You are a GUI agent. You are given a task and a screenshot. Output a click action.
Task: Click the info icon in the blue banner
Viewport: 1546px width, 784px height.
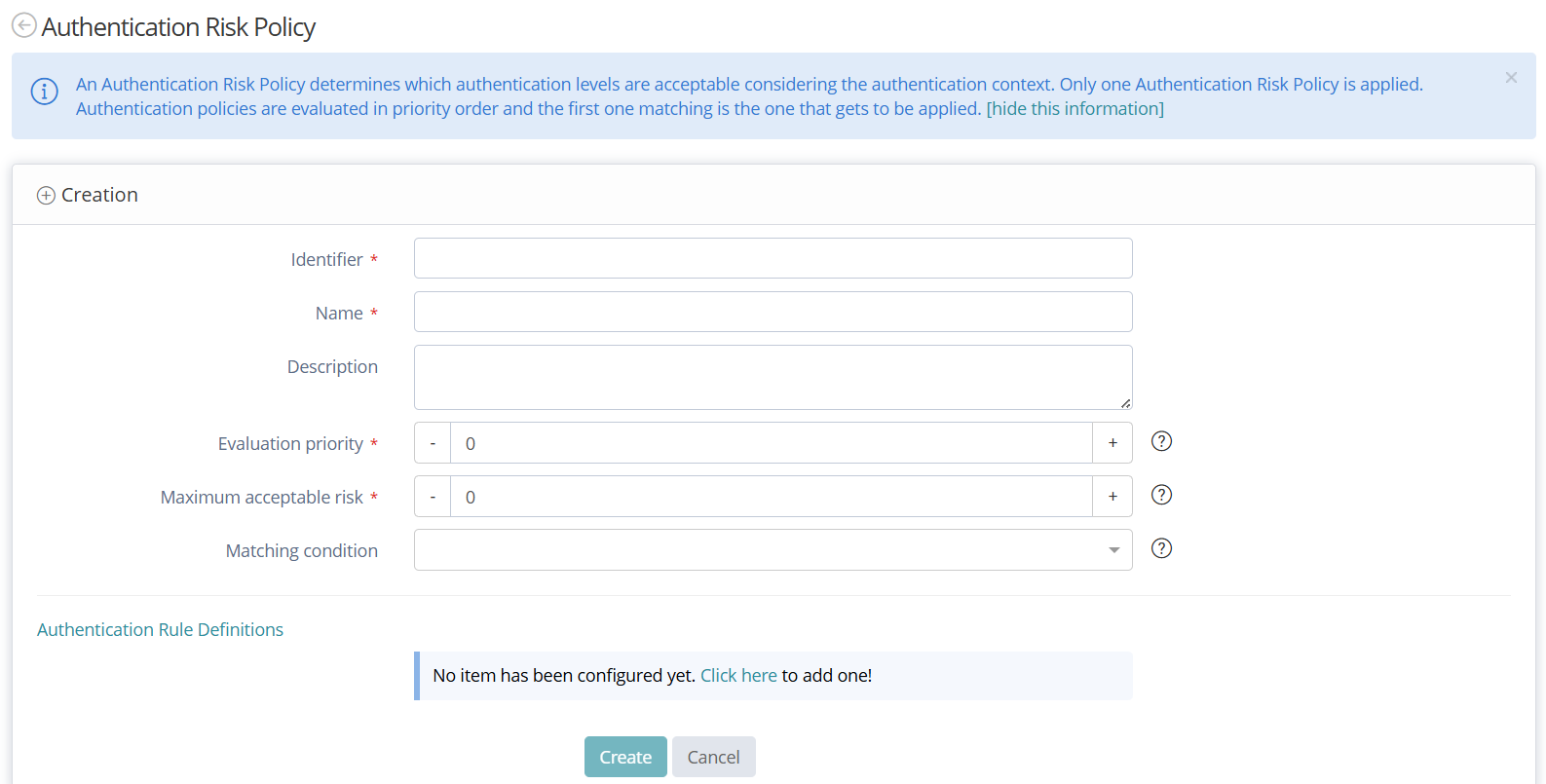(x=44, y=92)
